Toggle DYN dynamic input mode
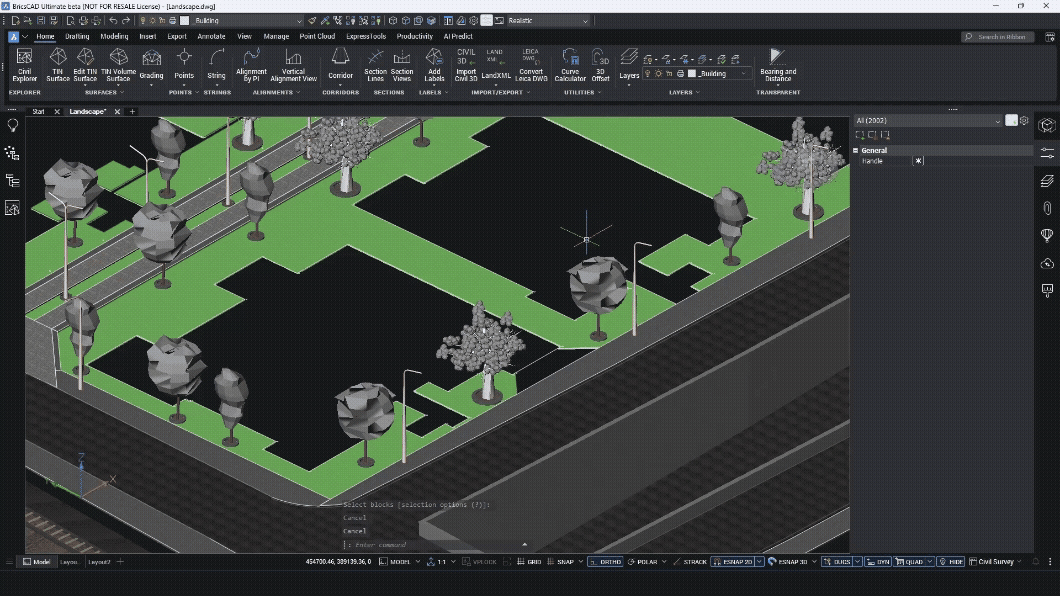The height and width of the screenshot is (596, 1060). tap(878, 561)
